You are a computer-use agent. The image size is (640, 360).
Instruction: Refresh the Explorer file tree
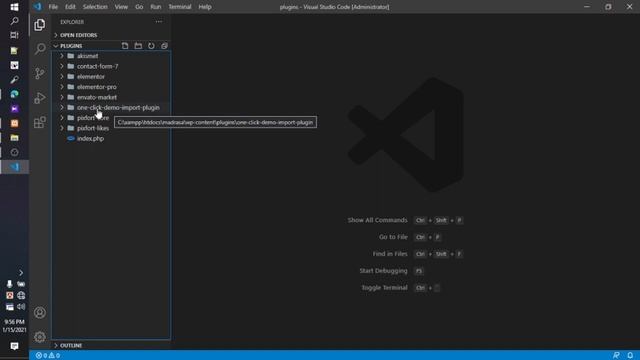(151, 46)
